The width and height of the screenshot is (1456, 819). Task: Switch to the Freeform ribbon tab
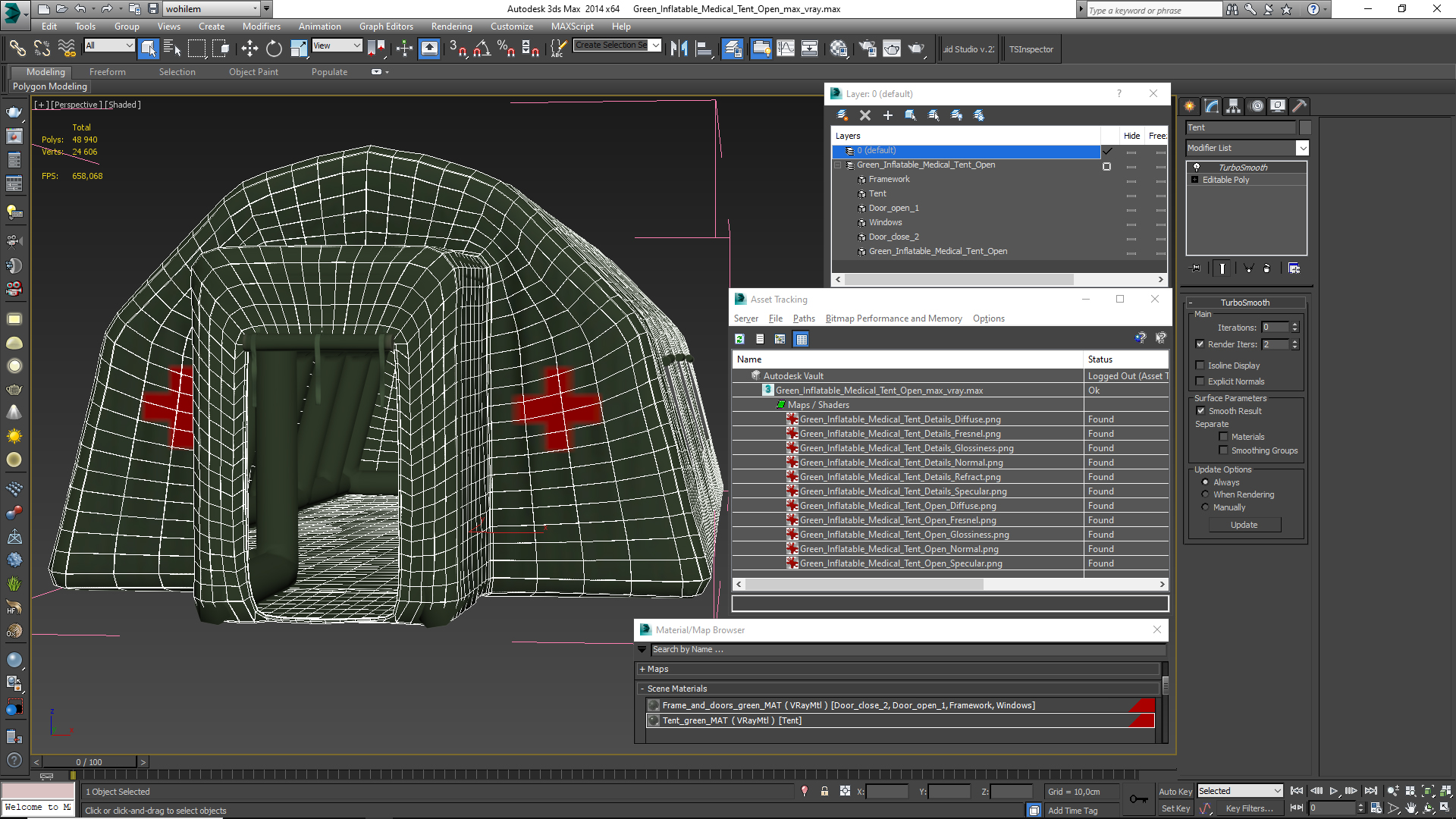click(107, 72)
